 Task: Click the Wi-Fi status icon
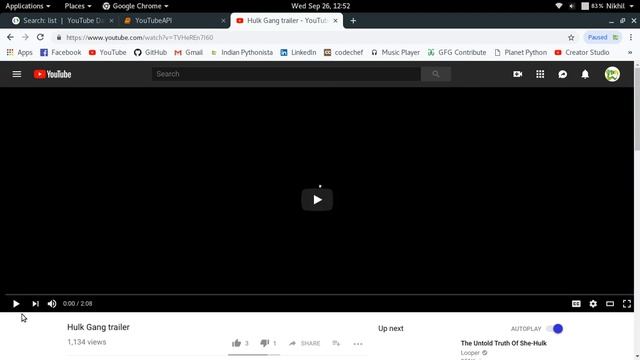[559, 6]
